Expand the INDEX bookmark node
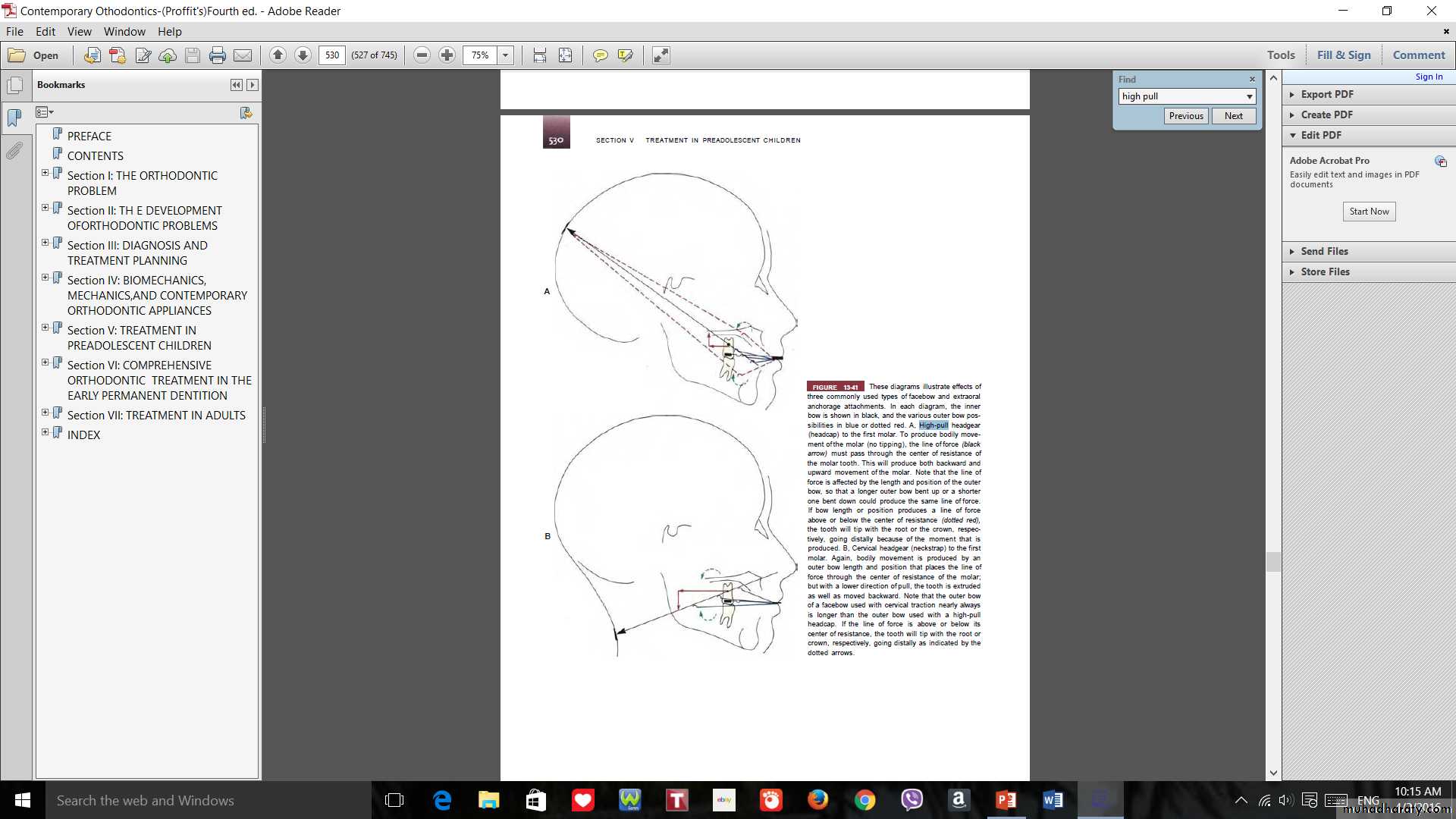 click(45, 432)
